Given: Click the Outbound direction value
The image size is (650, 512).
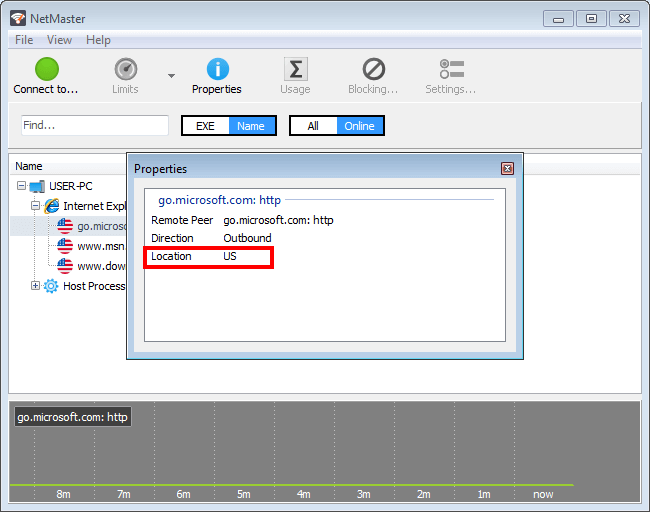Looking at the screenshot, I should [247, 238].
